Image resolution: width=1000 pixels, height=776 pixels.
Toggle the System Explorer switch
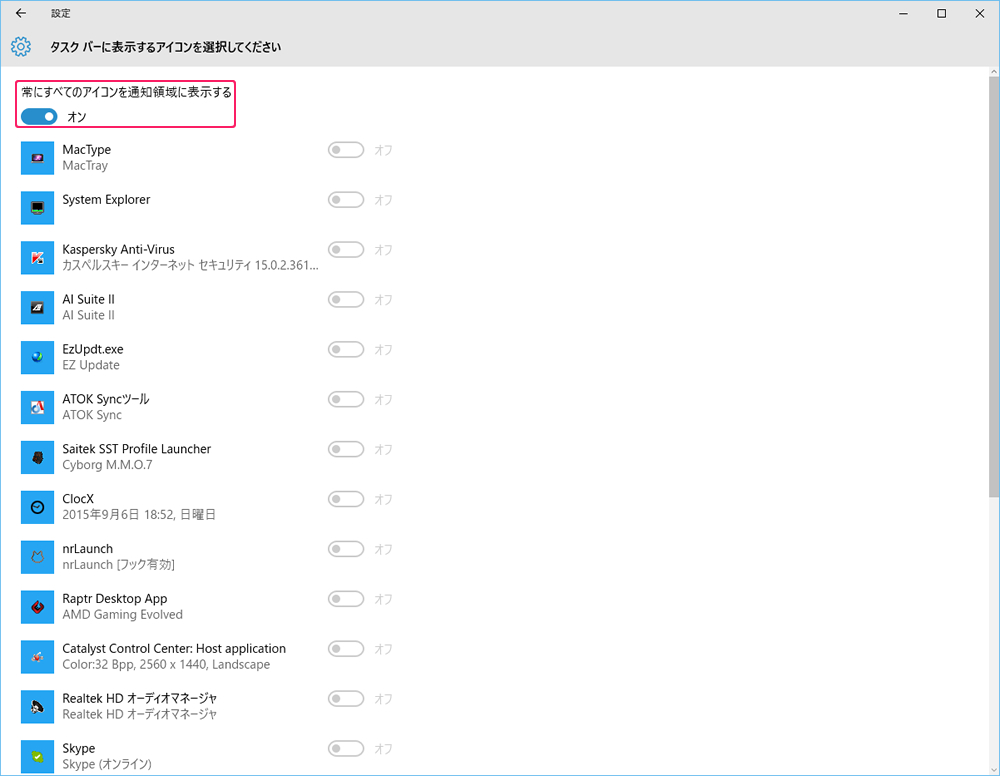point(346,200)
